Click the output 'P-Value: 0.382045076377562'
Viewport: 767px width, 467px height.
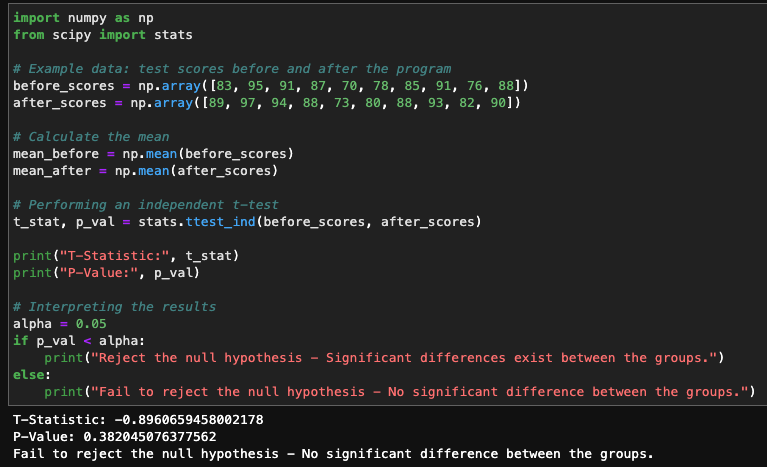point(114,437)
